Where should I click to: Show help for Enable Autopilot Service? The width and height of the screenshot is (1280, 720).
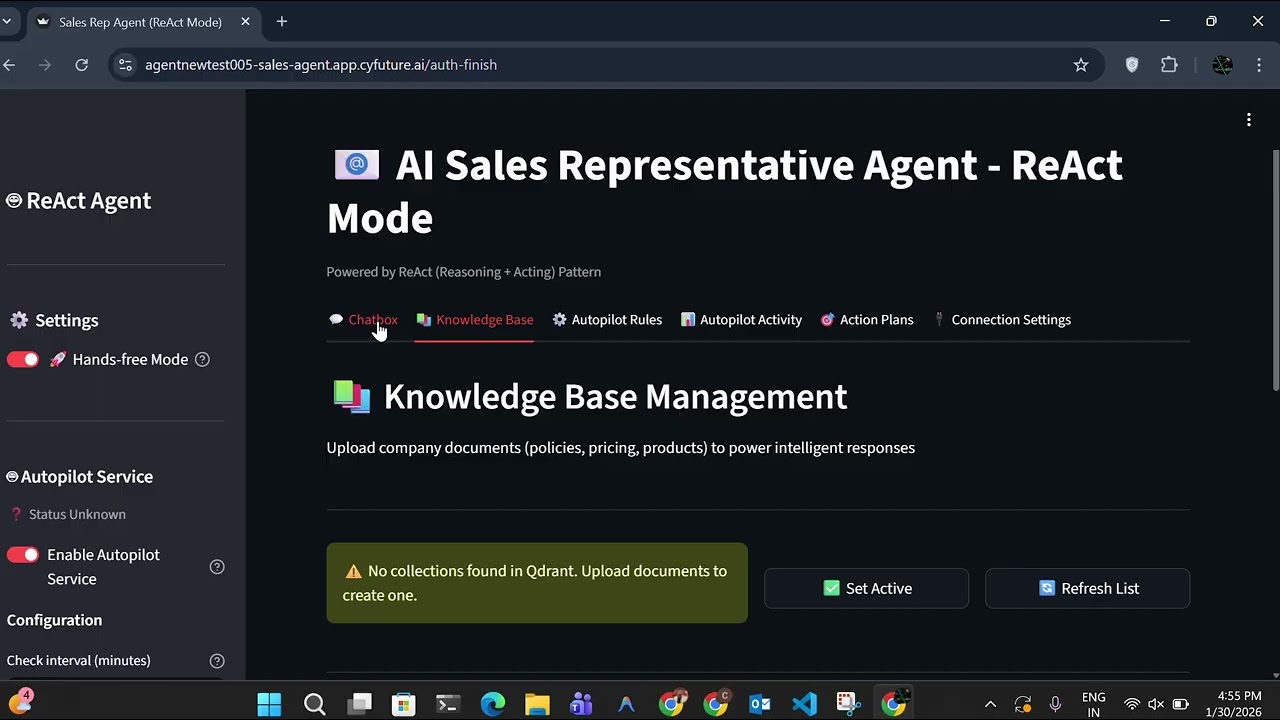pyautogui.click(x=217, y=567)
